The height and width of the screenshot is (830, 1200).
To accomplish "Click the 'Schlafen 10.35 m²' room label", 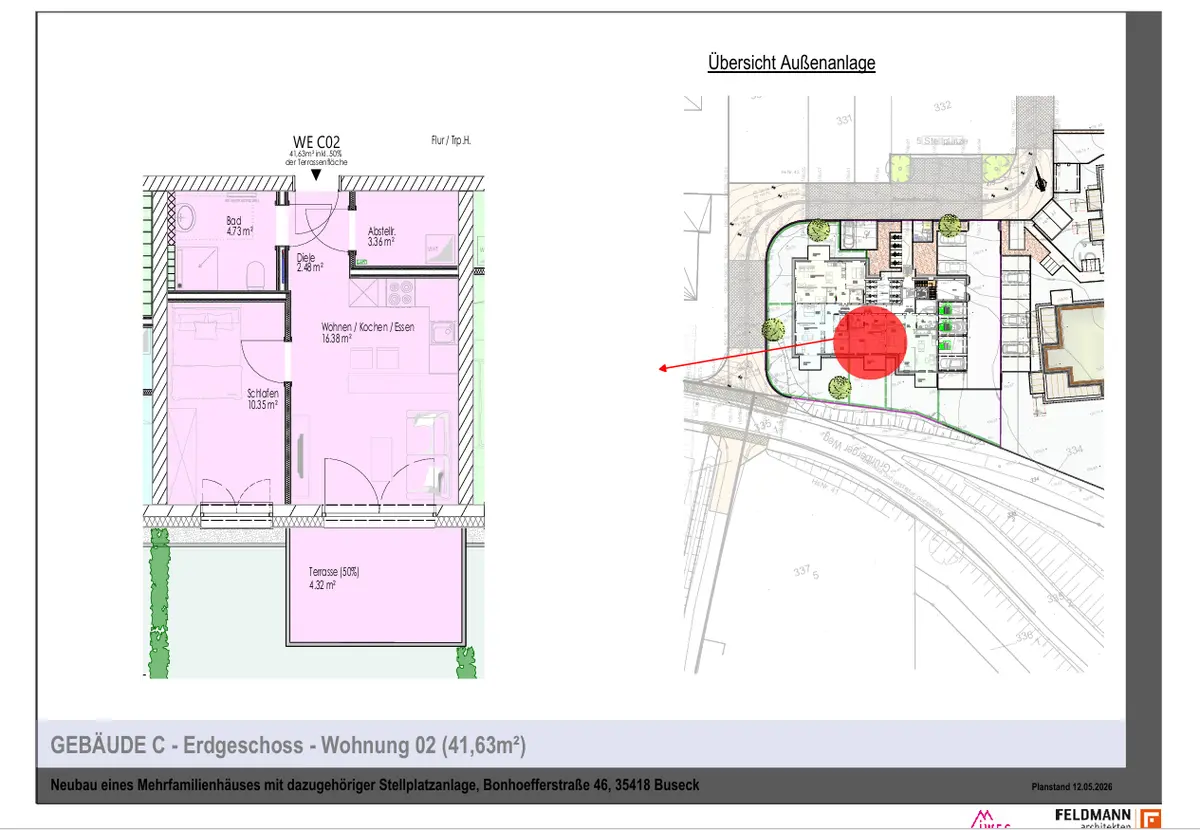I will tap(262, 399).
